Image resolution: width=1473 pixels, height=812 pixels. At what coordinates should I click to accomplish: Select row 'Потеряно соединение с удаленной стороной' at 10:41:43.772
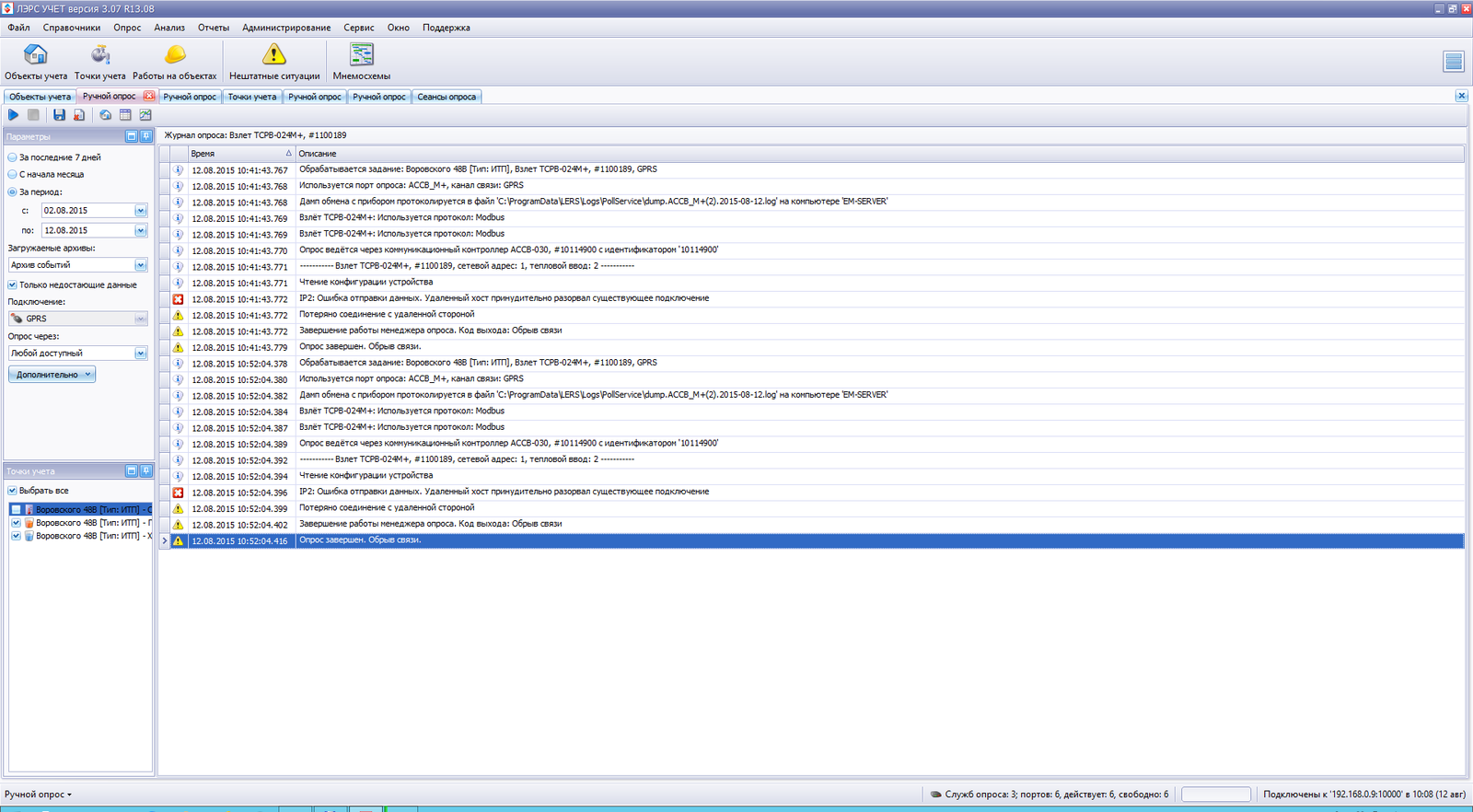(x=811, y=315)
